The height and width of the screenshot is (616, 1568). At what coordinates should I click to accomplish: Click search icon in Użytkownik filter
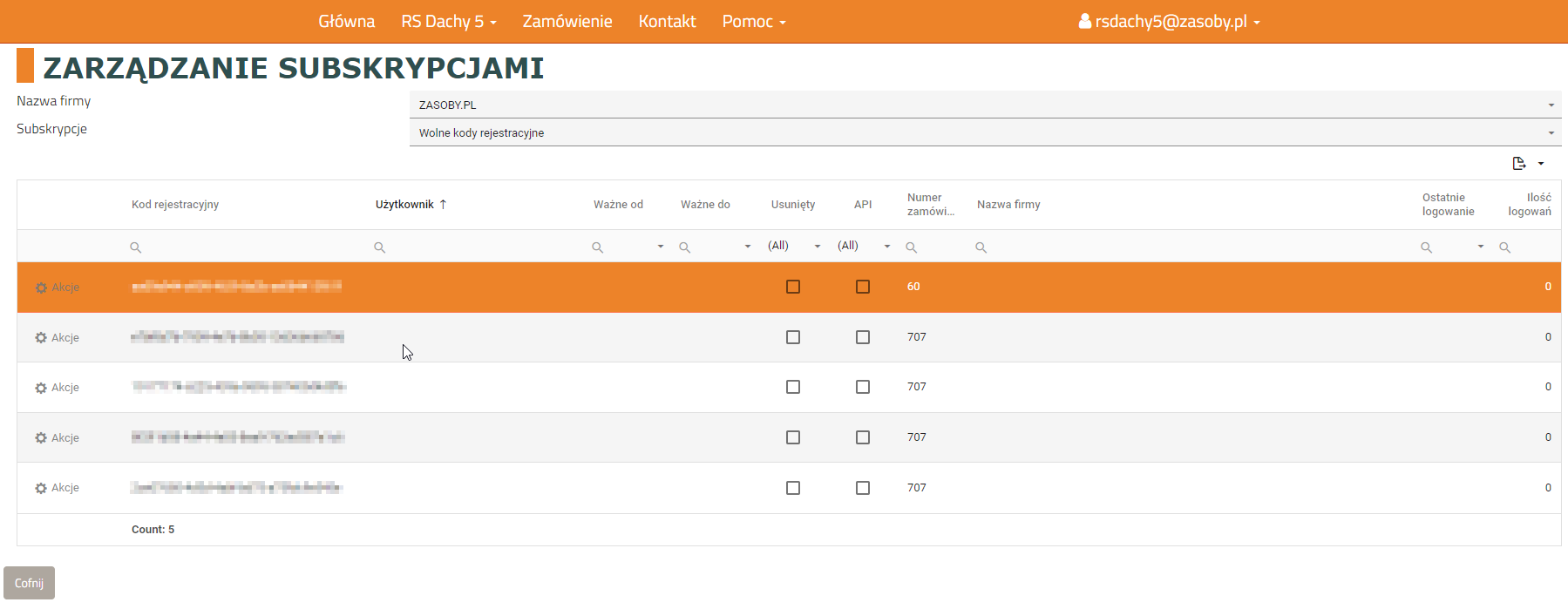[x=380, y=247]
